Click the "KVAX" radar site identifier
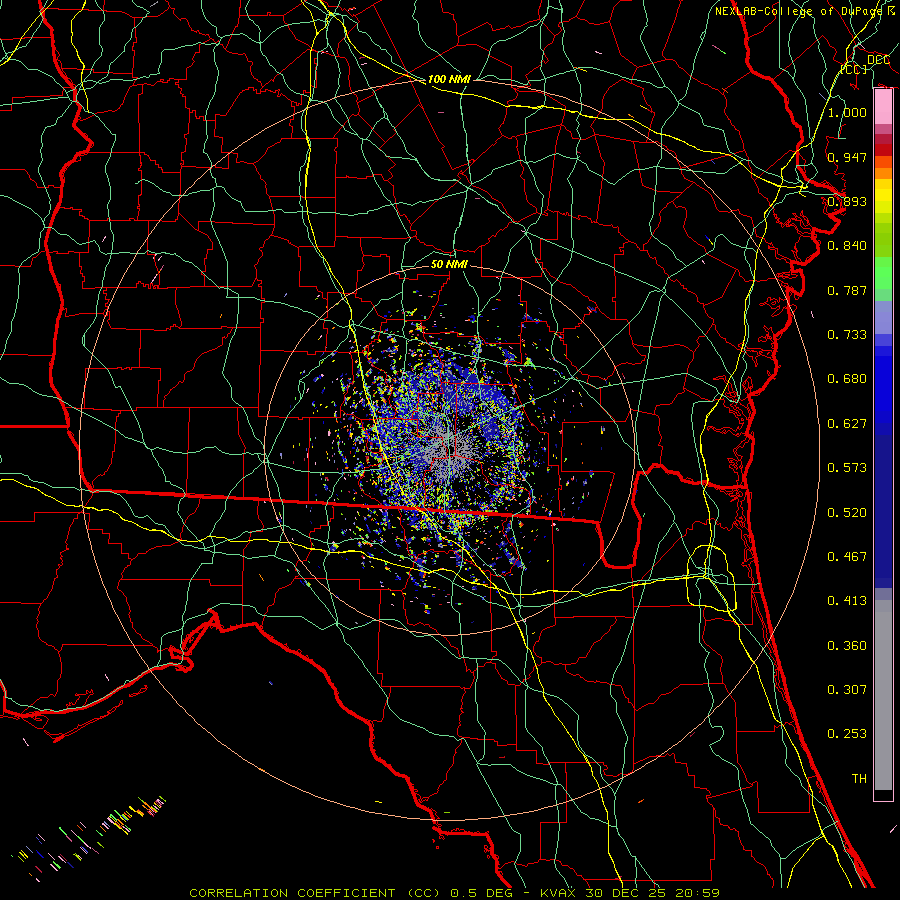 click(560, 893)
